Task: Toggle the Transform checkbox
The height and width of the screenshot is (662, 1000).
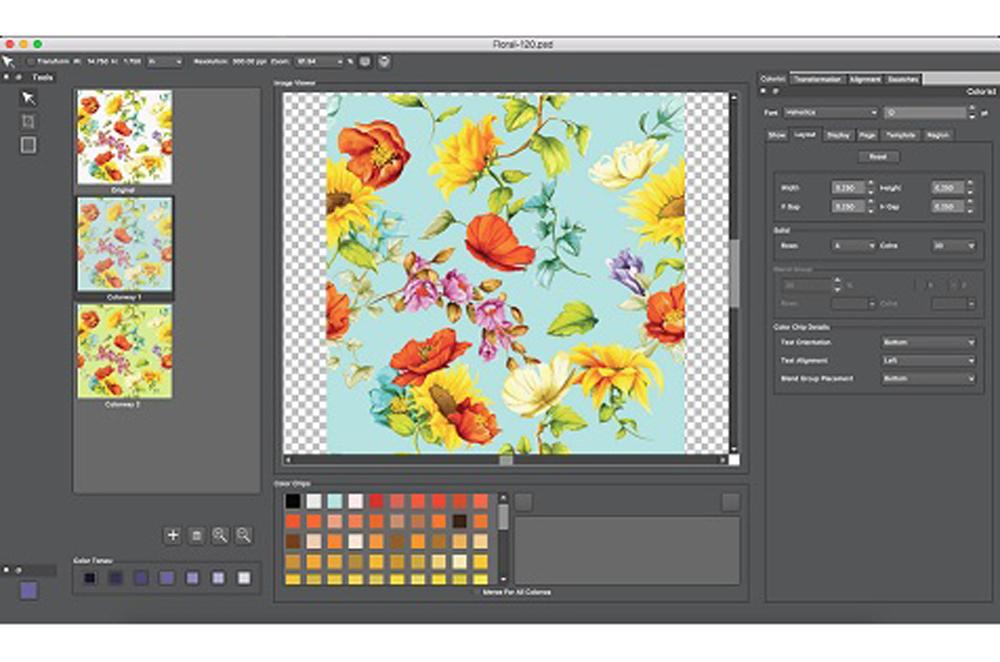Action: 30,62
